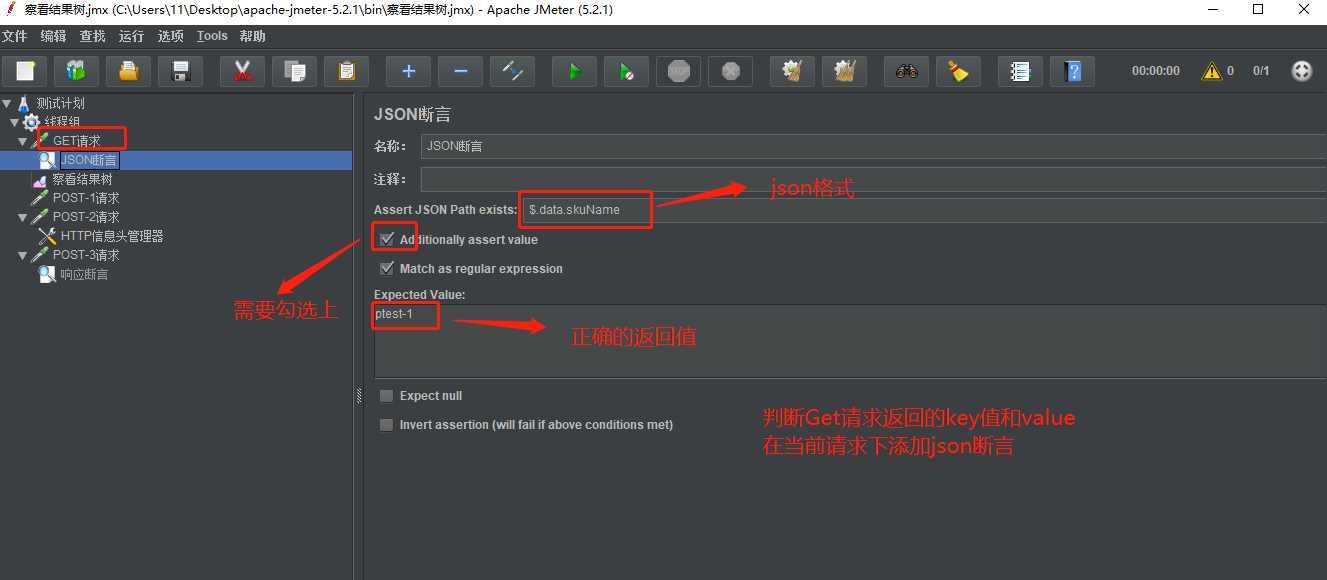
Task: Open the 帮助 menu
Action: tap(253, 36)
